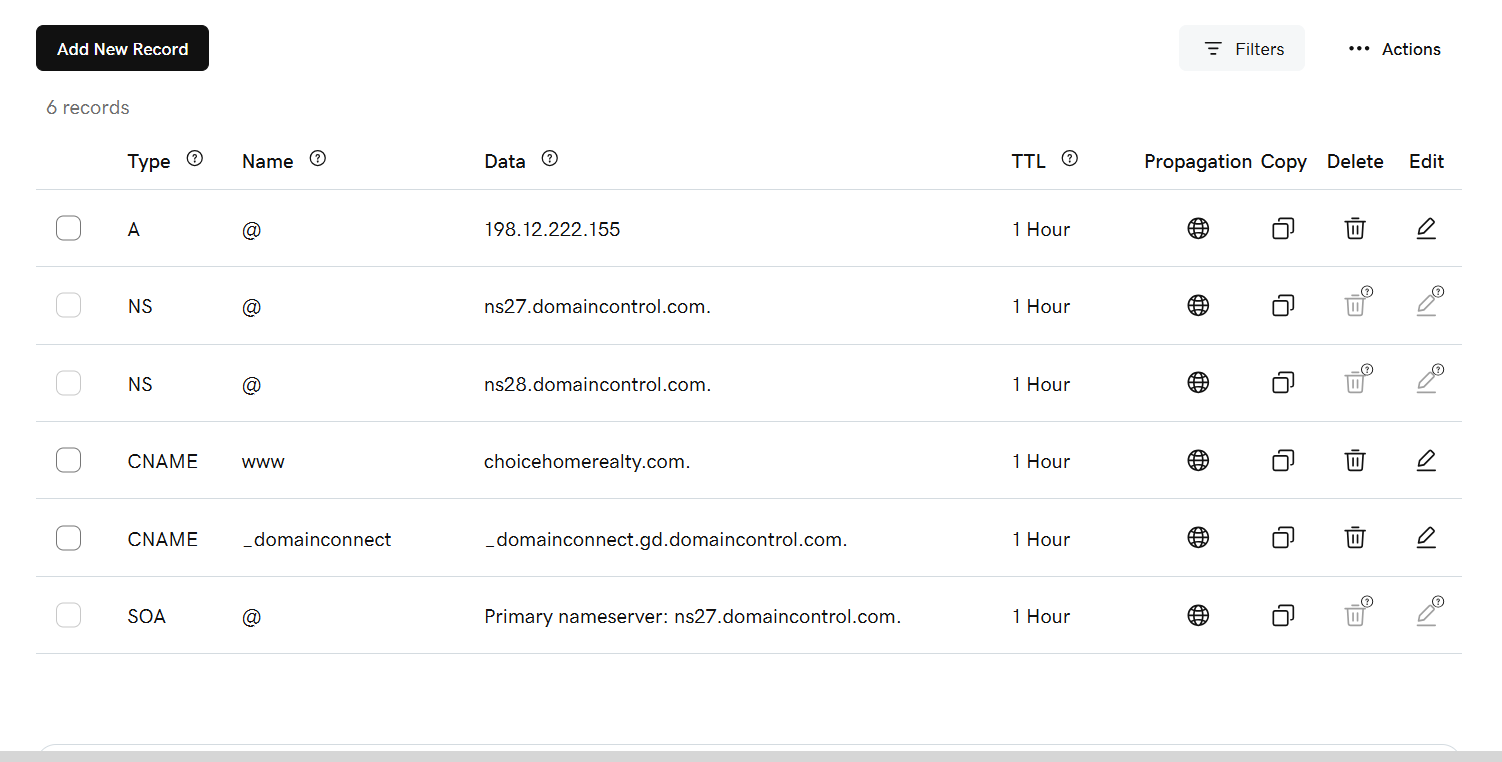
Task: Edit the www CNAME record
Action: 1426,461
